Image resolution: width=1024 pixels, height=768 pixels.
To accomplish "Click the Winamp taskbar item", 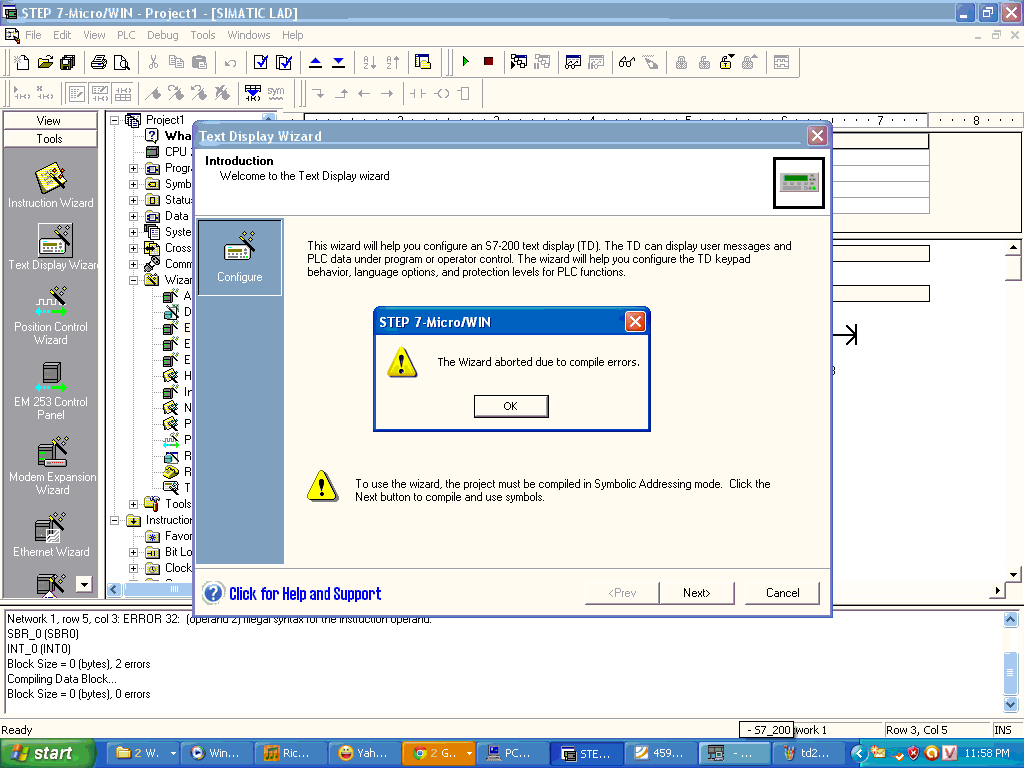I will [216, 754].
